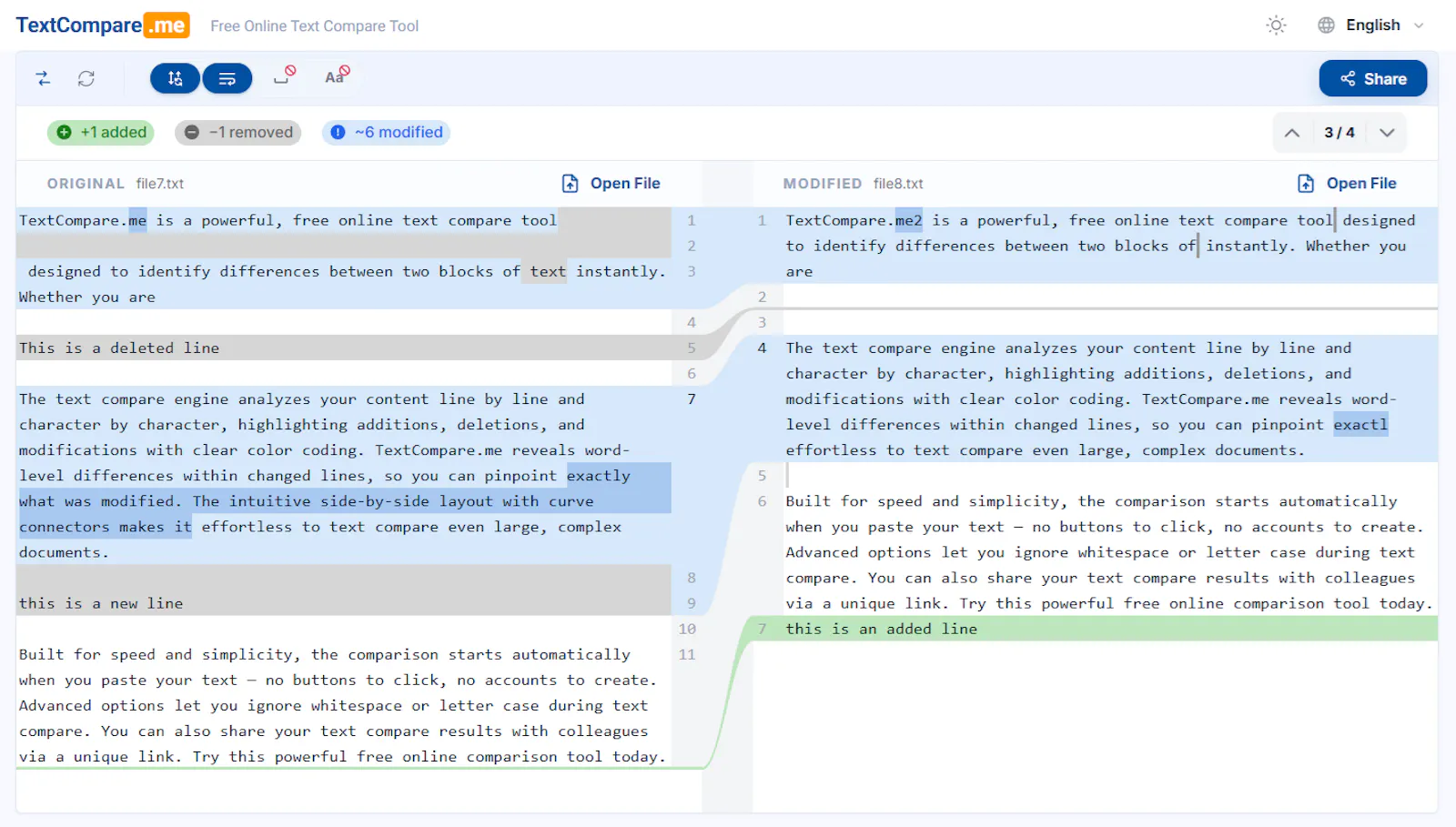The height and width of the screenshot is (827, 1456).
Task: Click the TextCompare.me logo
Action: click(102, 25)
